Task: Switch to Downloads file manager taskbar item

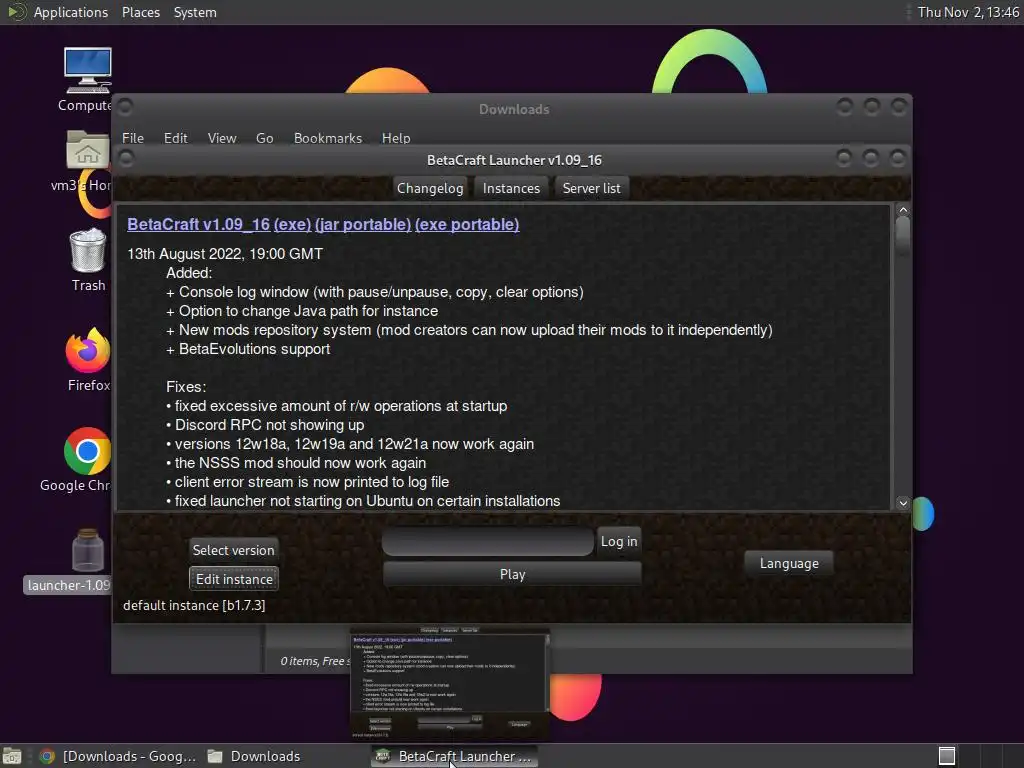Action: [254, 756]
